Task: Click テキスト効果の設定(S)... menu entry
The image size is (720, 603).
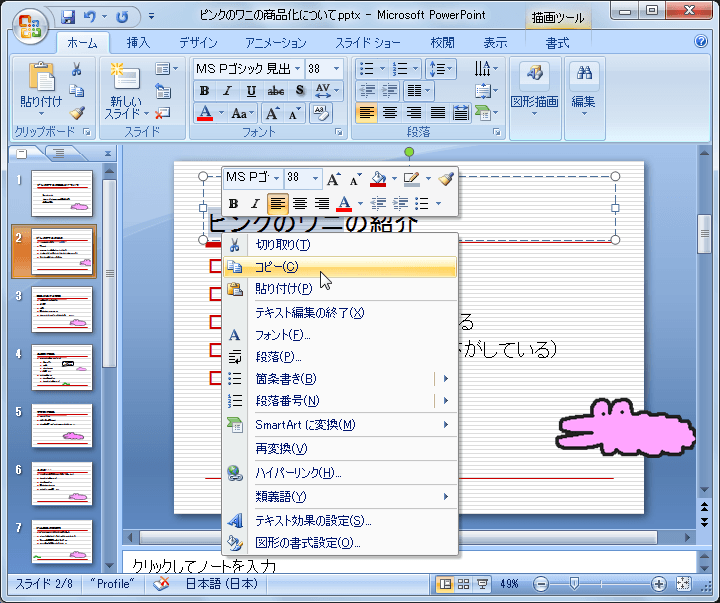Action: point(340,521)
